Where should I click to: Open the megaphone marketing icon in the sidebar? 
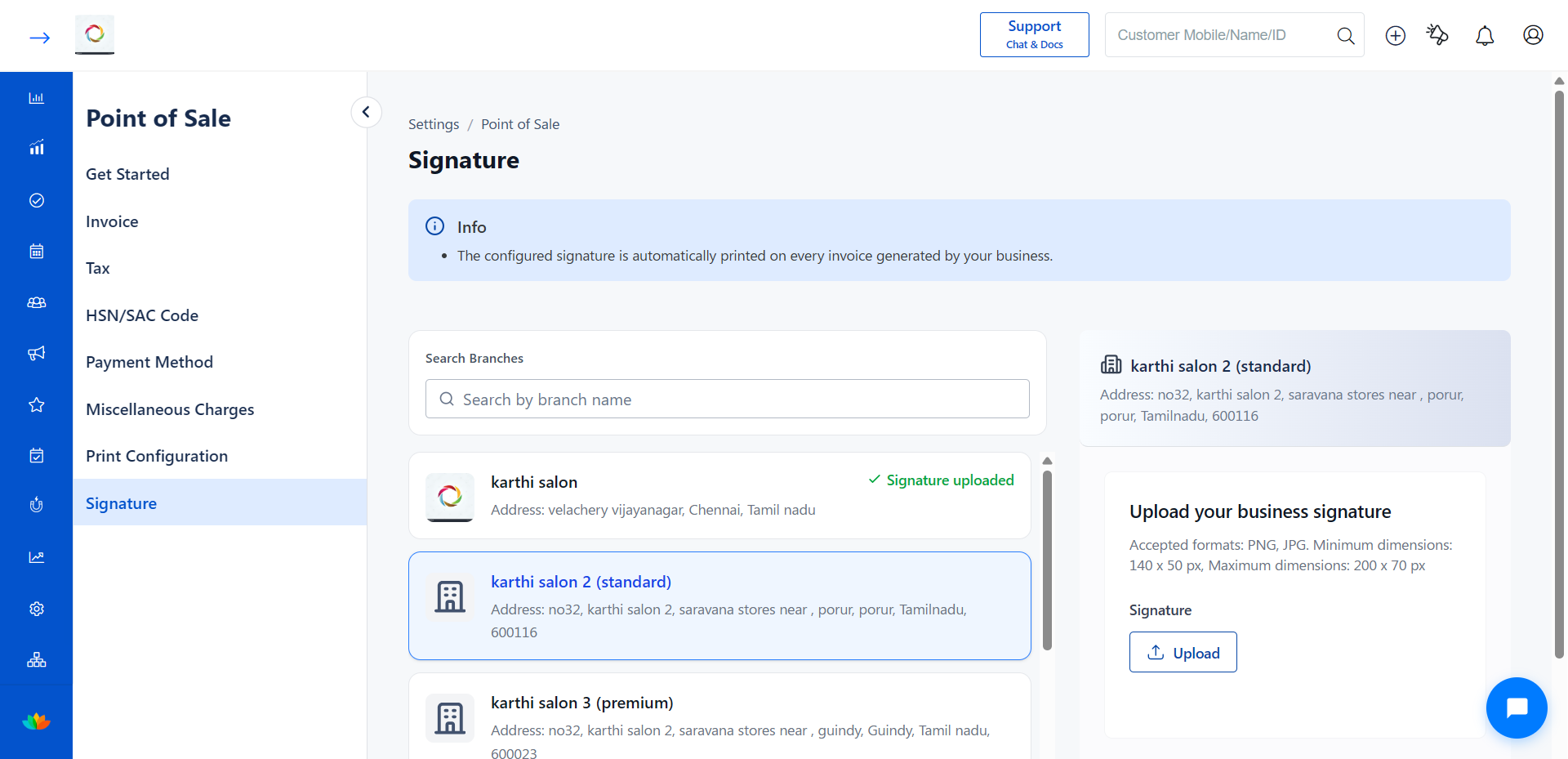37,353
